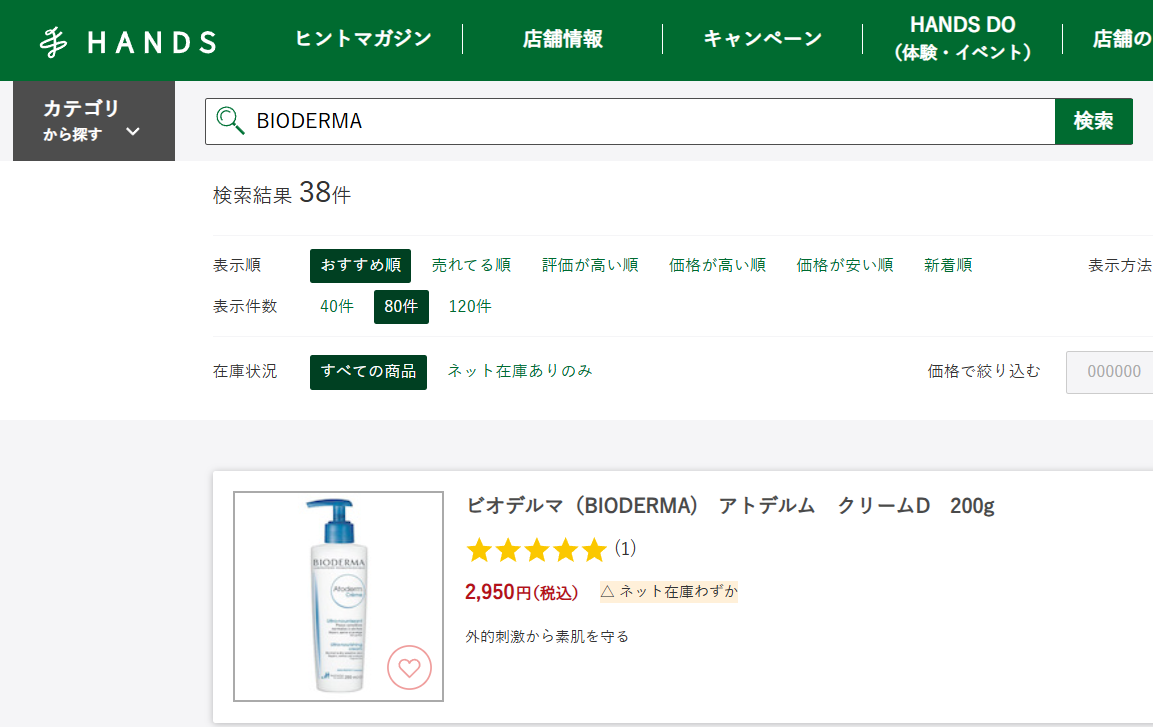
Task: Sort by 価格が安い順
Action: pyautogui.click(x=845, y=265)
